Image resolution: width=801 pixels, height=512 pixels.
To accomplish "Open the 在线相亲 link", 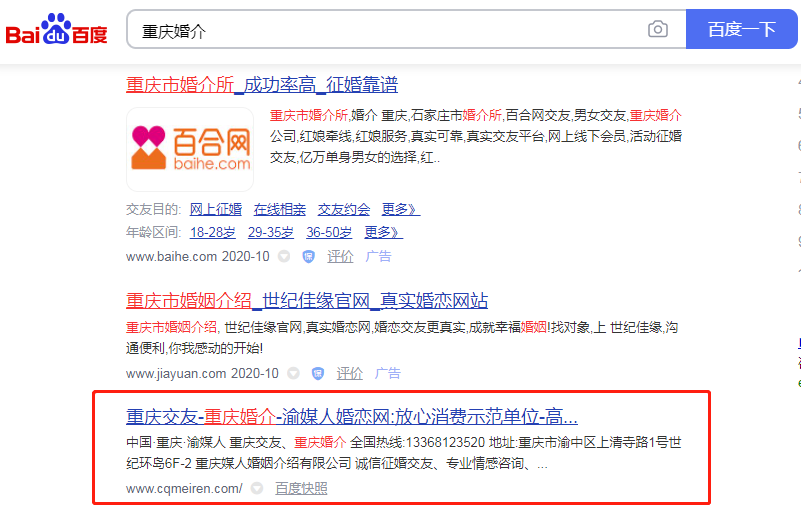I will 279,210.
